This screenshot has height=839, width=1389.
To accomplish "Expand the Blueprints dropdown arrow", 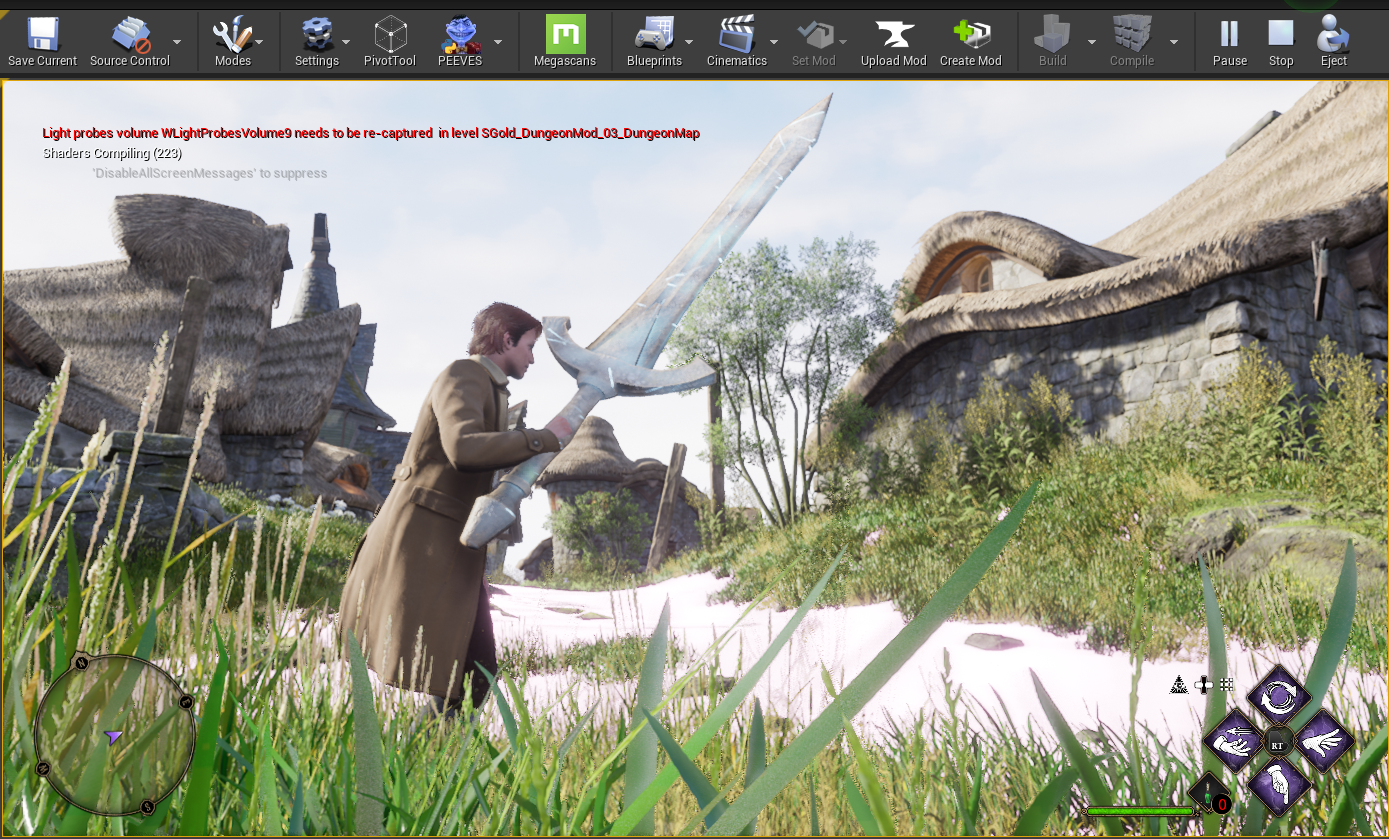I will point(689,42).
